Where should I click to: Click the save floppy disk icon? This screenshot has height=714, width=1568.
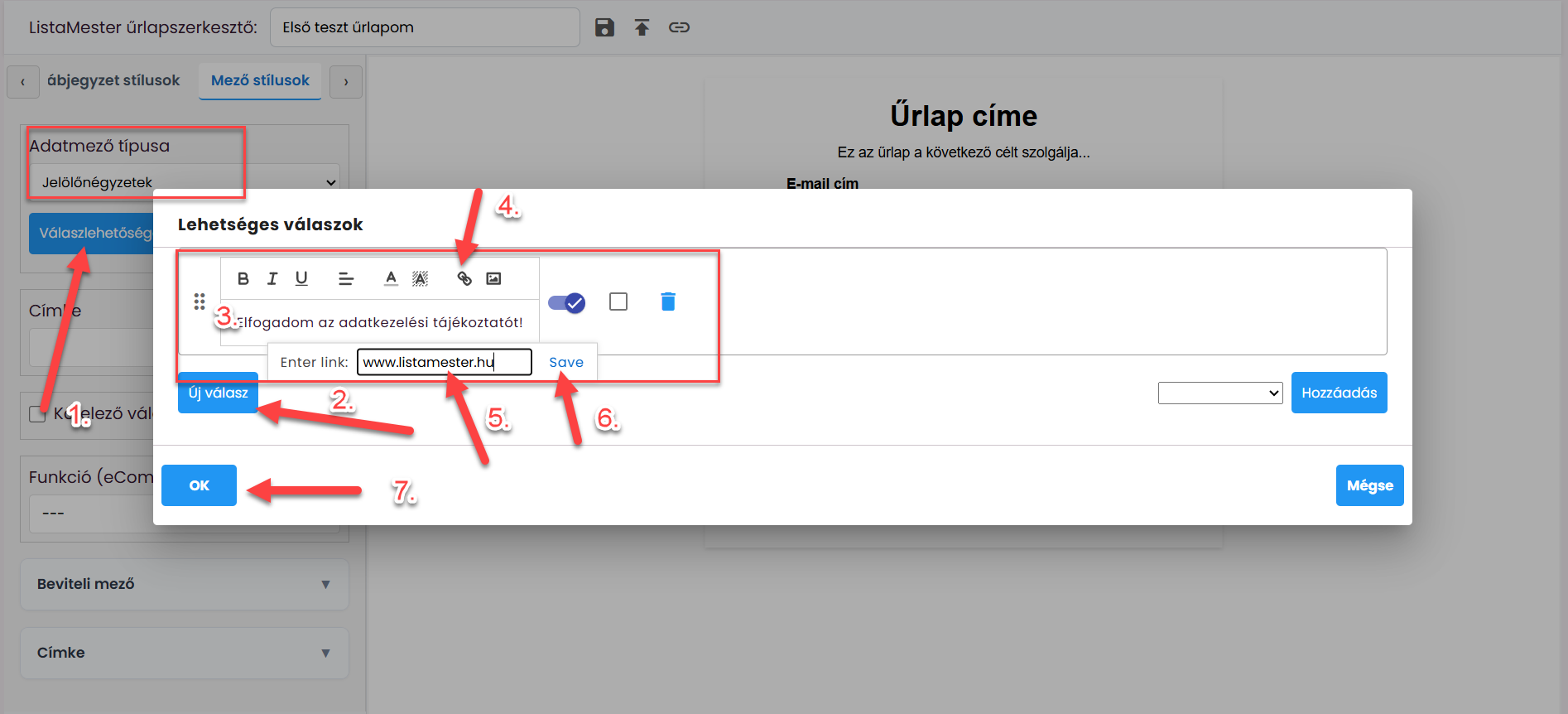click(604, 27)
